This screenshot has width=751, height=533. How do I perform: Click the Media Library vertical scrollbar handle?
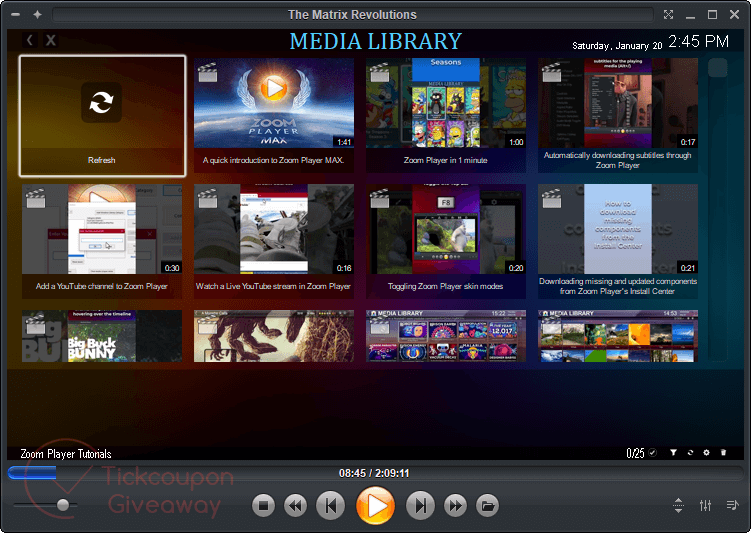tap(717, 68)
